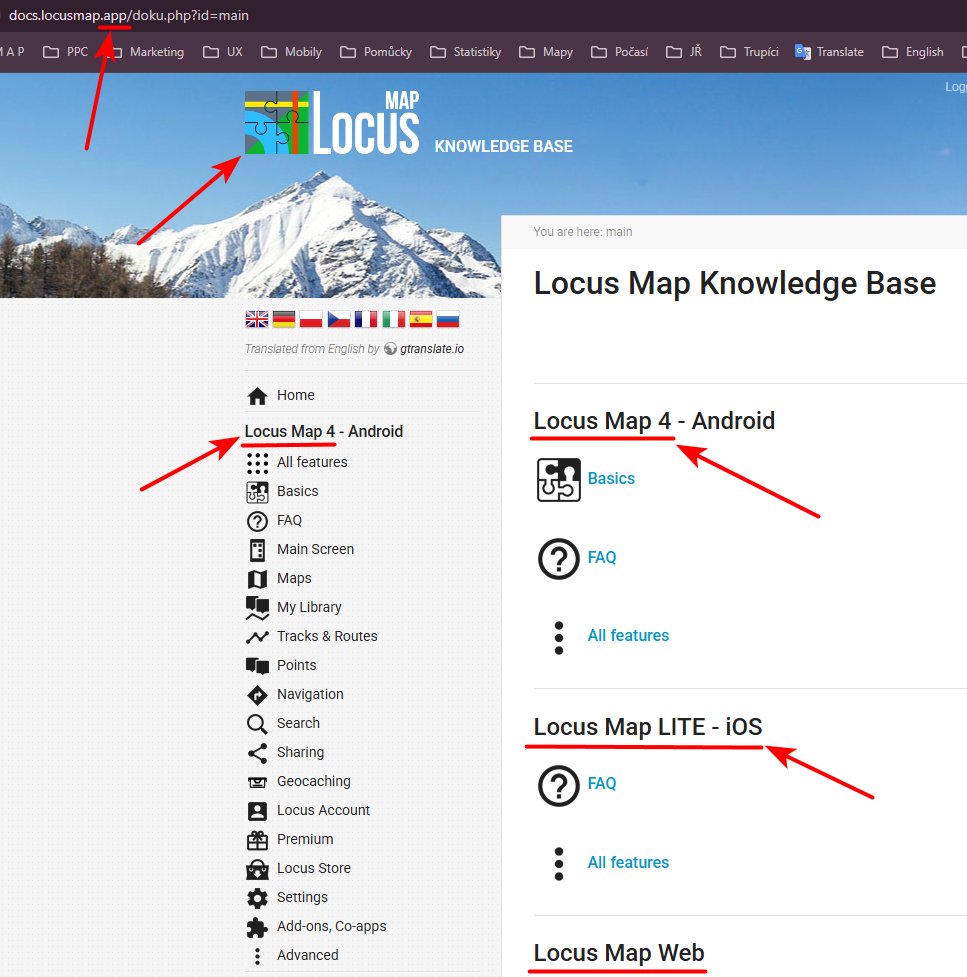Viewport: 967px width, 977px height.
Task: Select the Czech flag language option
Action: pyautogui.click(x=339, y=319)
